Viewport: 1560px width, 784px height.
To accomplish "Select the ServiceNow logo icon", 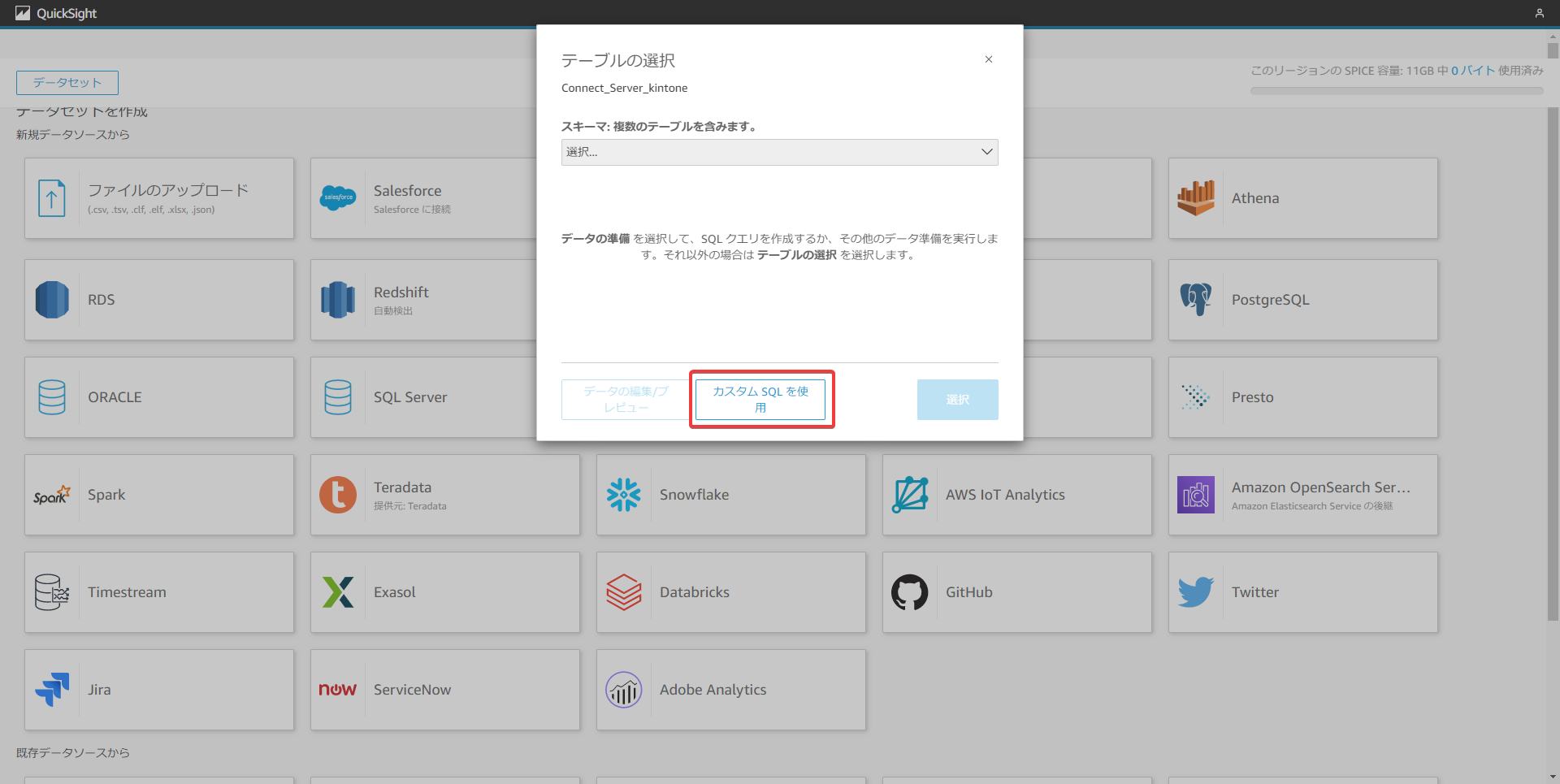I will click(338, 690).
